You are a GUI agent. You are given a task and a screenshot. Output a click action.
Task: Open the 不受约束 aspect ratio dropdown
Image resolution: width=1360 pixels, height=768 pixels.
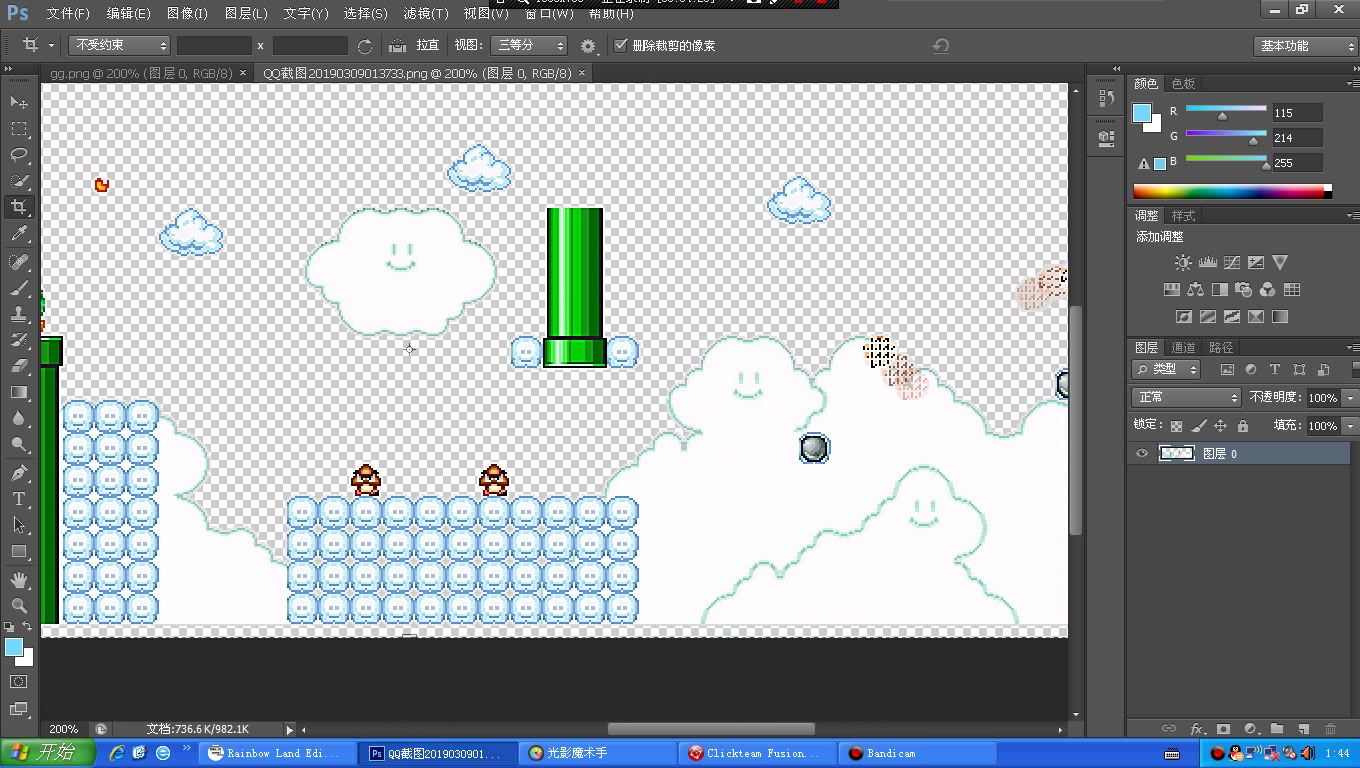[x=120, y=46]
